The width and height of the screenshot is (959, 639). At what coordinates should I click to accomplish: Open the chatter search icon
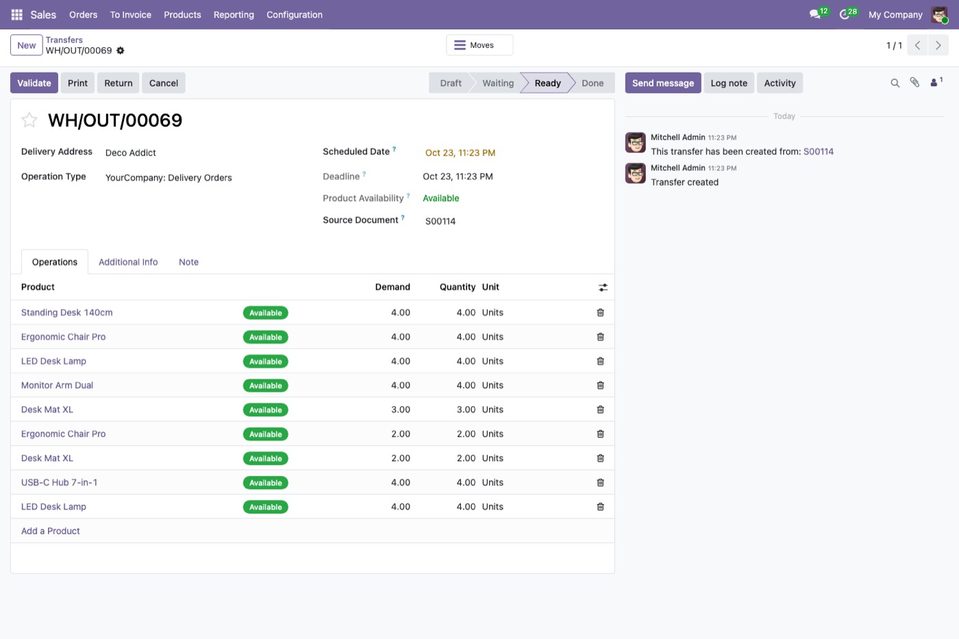895,83
